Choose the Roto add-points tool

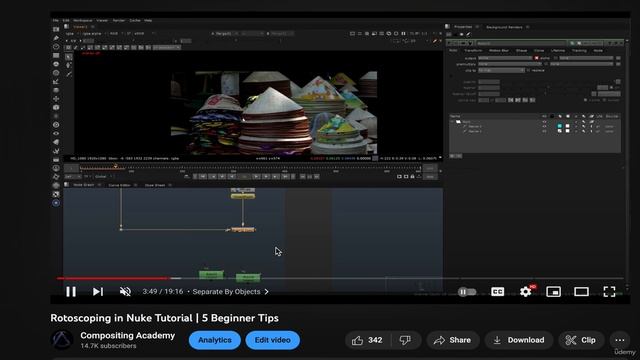point(69,65)
